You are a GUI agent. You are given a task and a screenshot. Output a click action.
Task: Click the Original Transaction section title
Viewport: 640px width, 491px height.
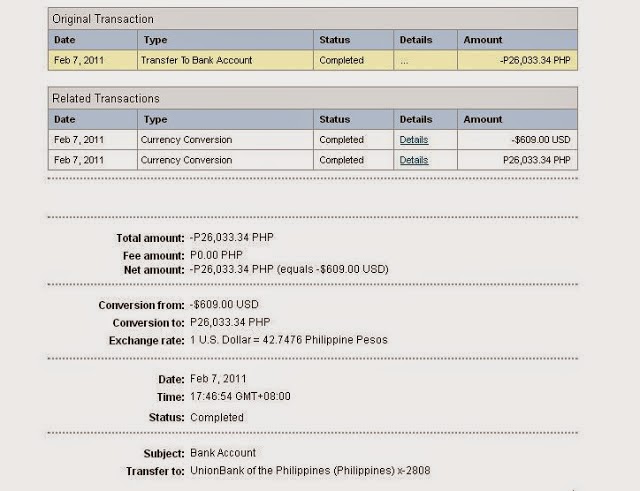(103, 19)
